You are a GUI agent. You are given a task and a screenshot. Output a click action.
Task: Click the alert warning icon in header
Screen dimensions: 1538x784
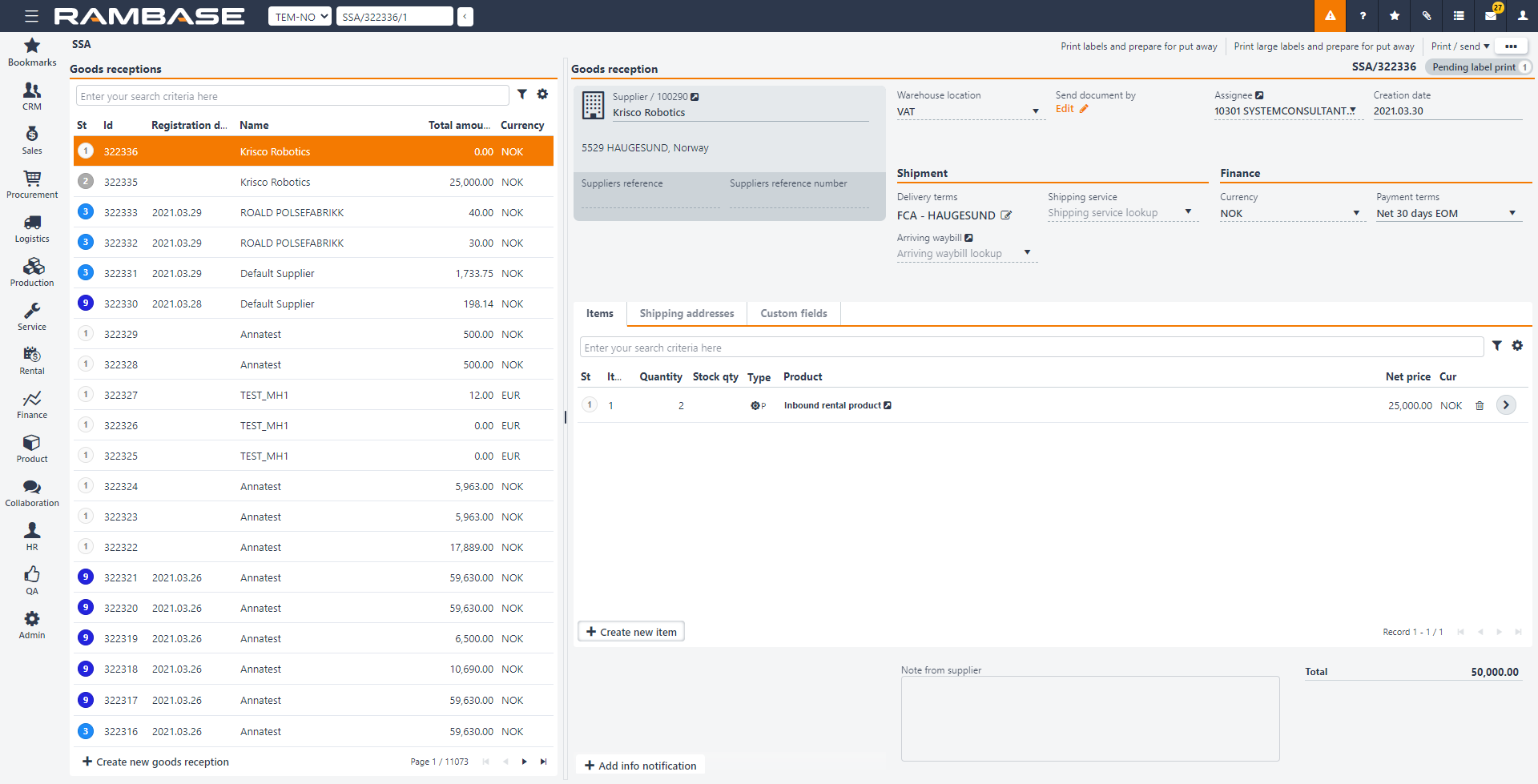(x=1330, y=16)
